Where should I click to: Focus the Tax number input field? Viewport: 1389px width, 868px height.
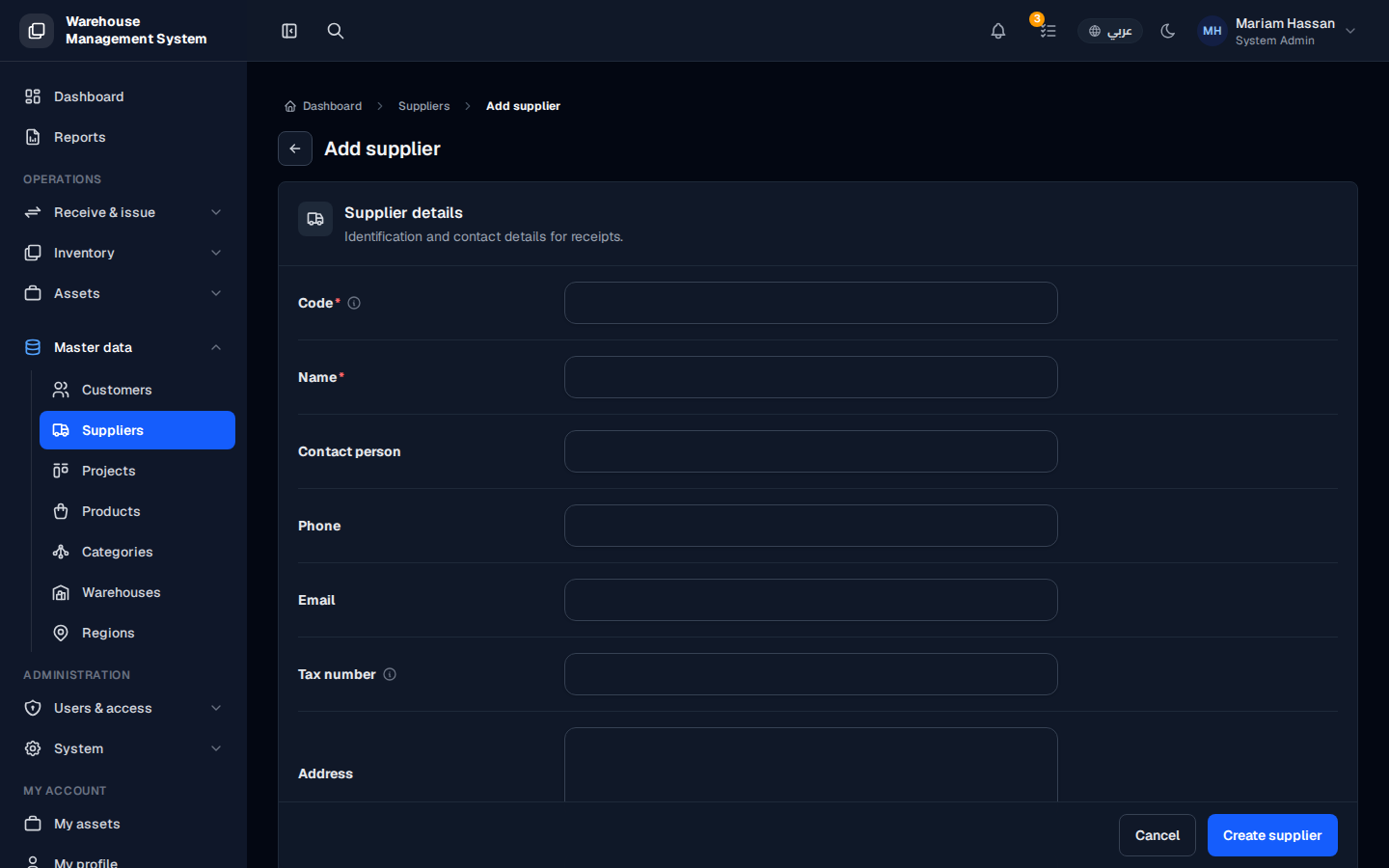pos(811,674)
